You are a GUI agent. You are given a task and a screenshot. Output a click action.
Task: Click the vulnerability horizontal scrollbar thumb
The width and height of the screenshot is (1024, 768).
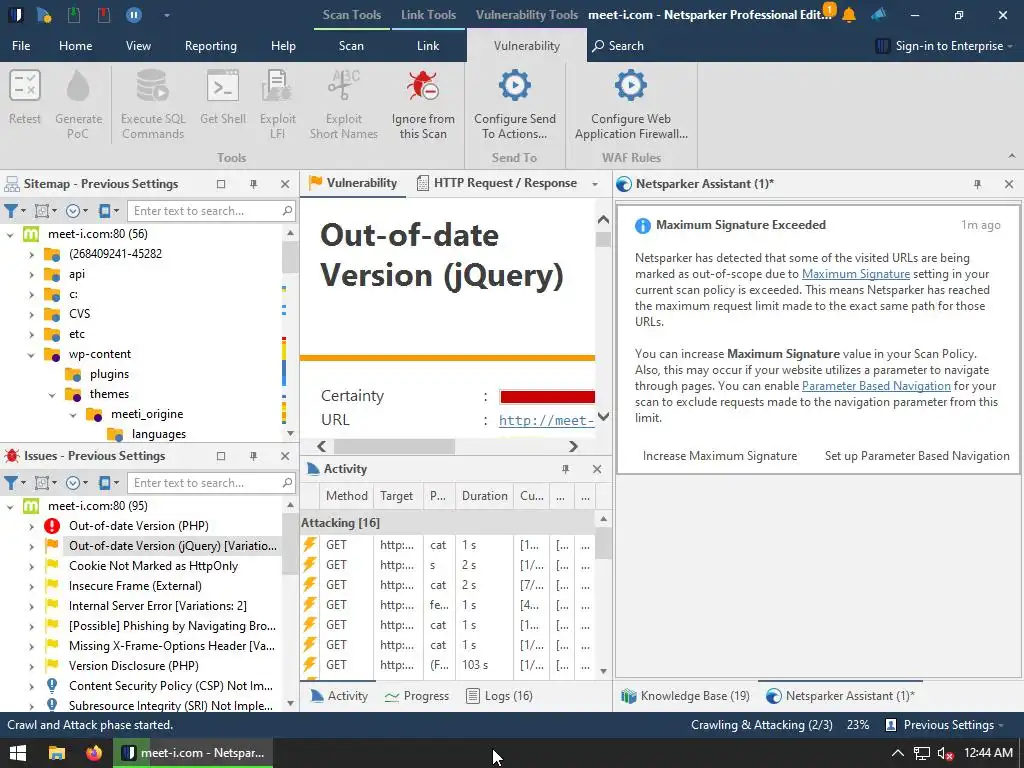pyautogui.click(x=394, y=447)
